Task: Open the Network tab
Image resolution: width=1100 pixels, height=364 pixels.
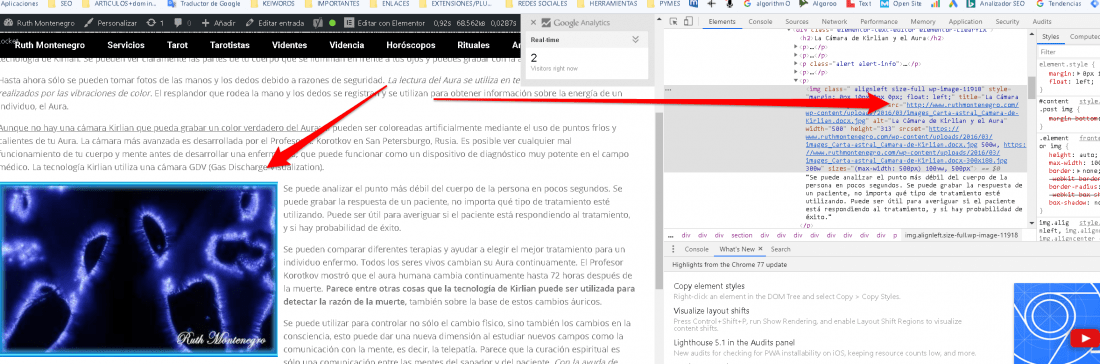Action: tap(834, 22)
